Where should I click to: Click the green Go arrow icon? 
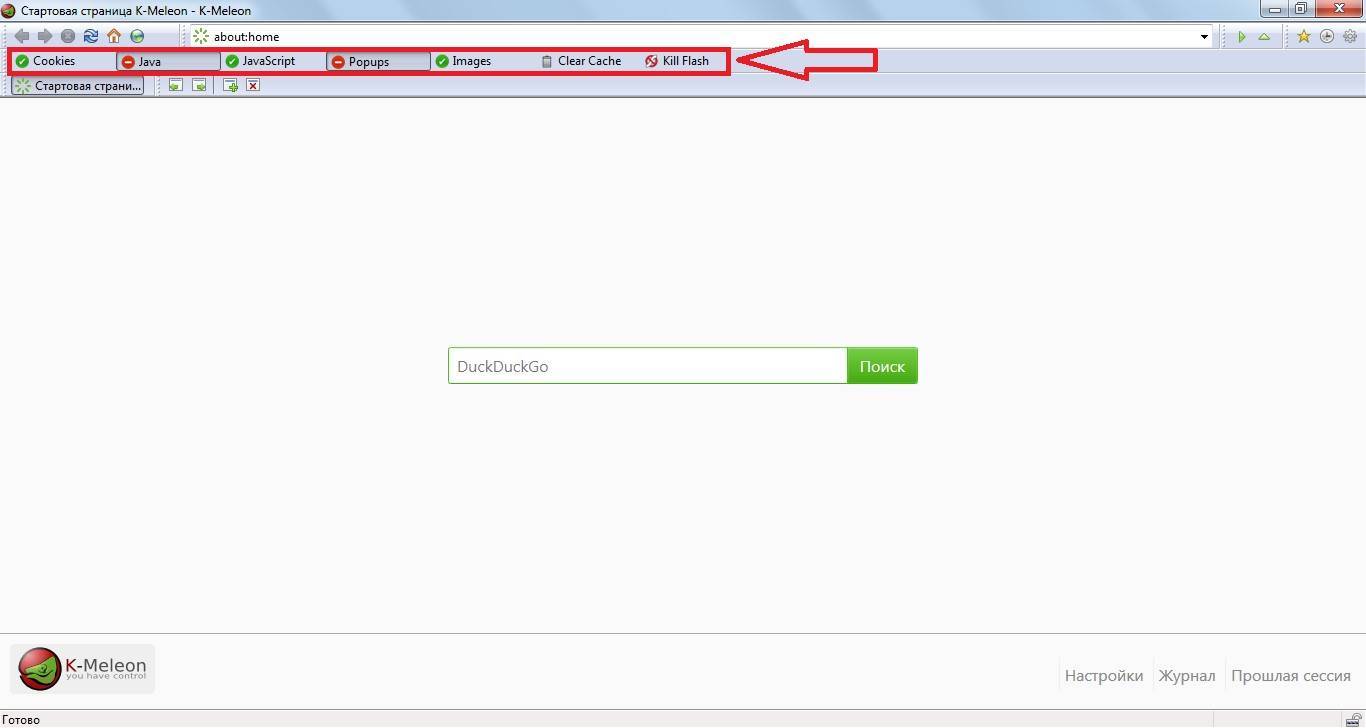tap(1242, 37)
